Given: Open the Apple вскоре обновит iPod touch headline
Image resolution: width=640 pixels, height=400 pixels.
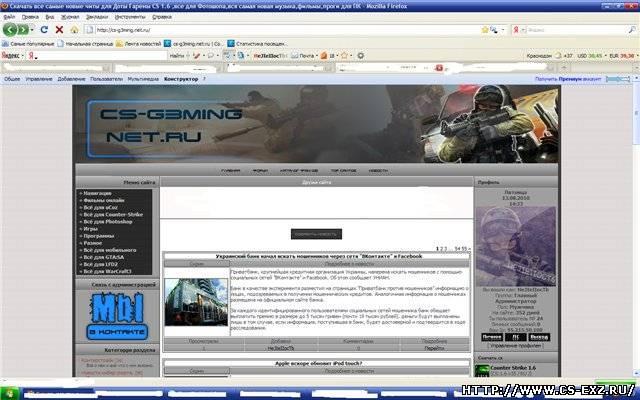Looking at the screenshot, I should (318, 363).
